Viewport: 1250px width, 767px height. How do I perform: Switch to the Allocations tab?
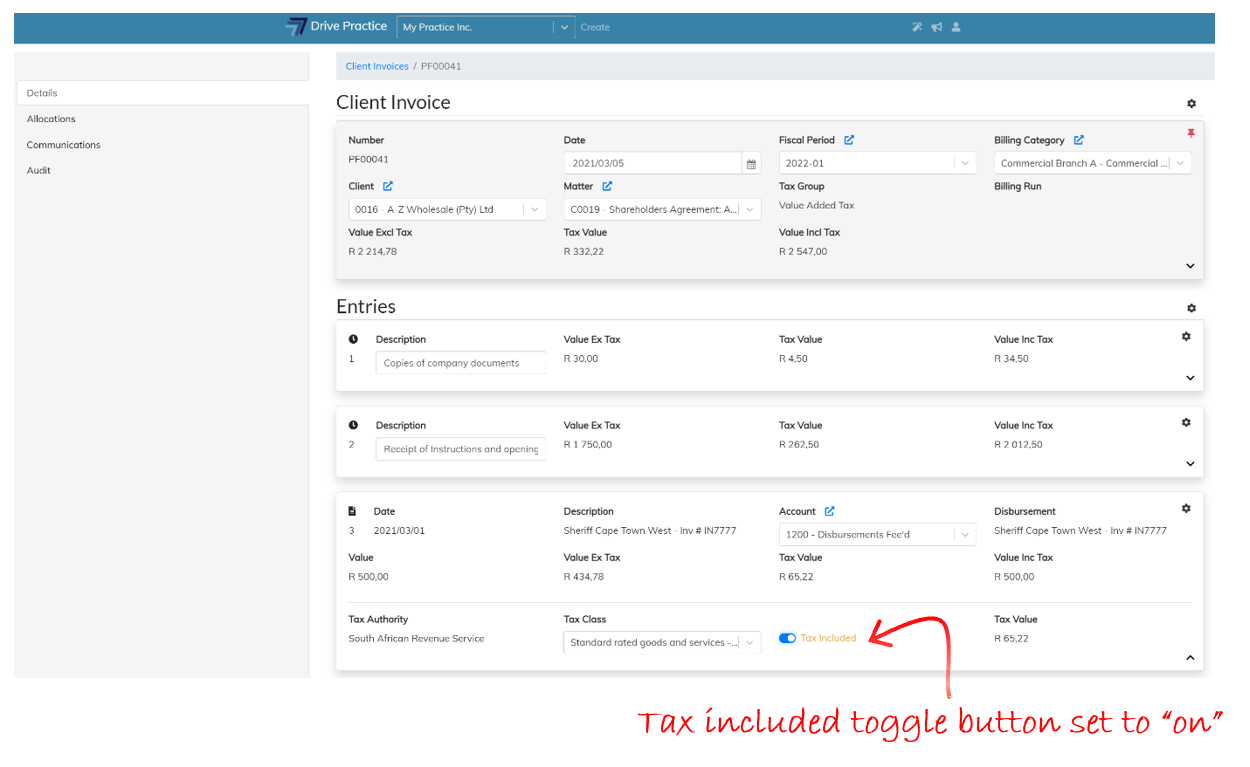click(x=51, y=119)
